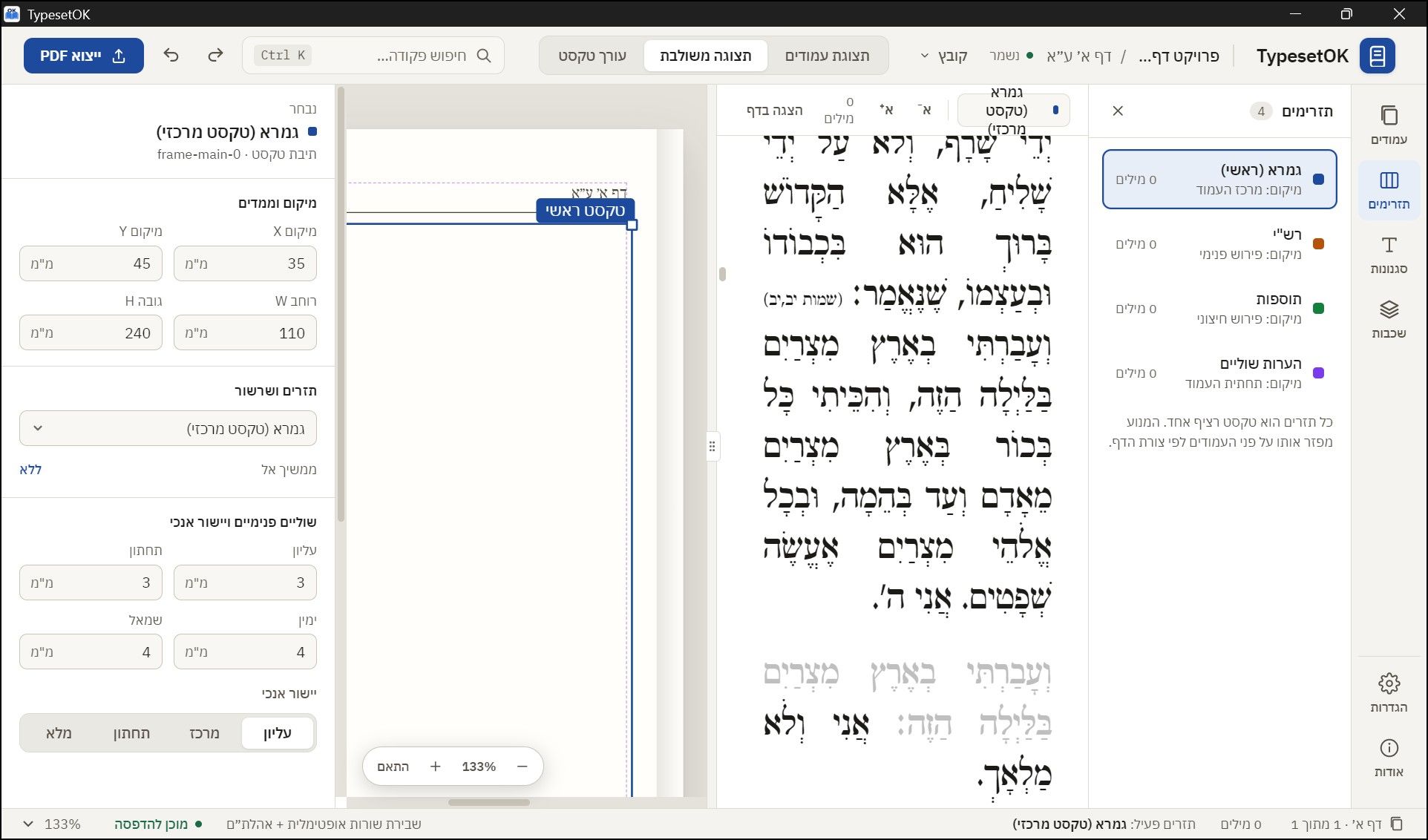The height and width of the screenshot is (840, 1428).
Task: Expand the גמרא (טקסט מרכזי) flow dropdown
Action: 168,428
